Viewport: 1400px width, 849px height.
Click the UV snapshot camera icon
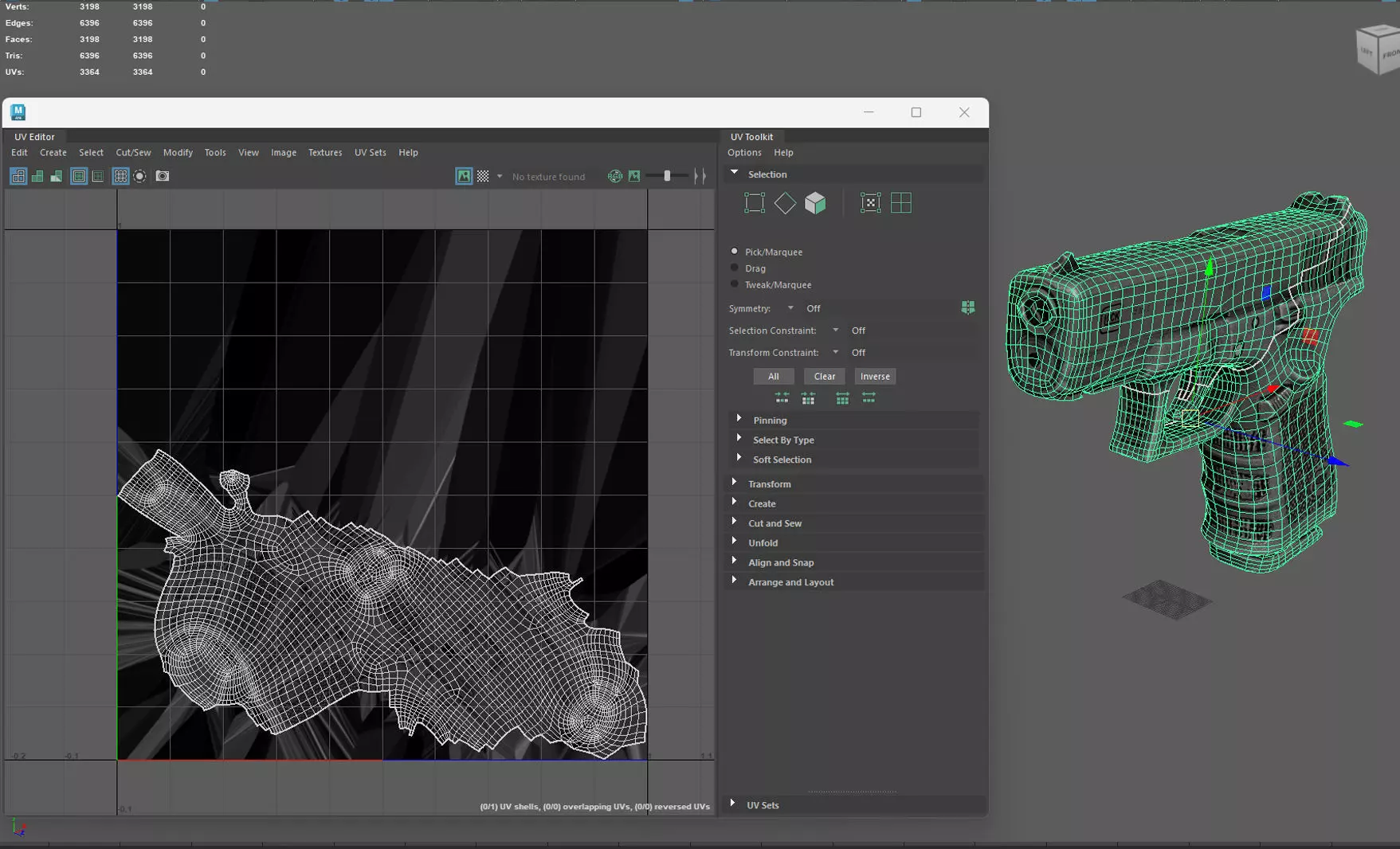point(163,176)
